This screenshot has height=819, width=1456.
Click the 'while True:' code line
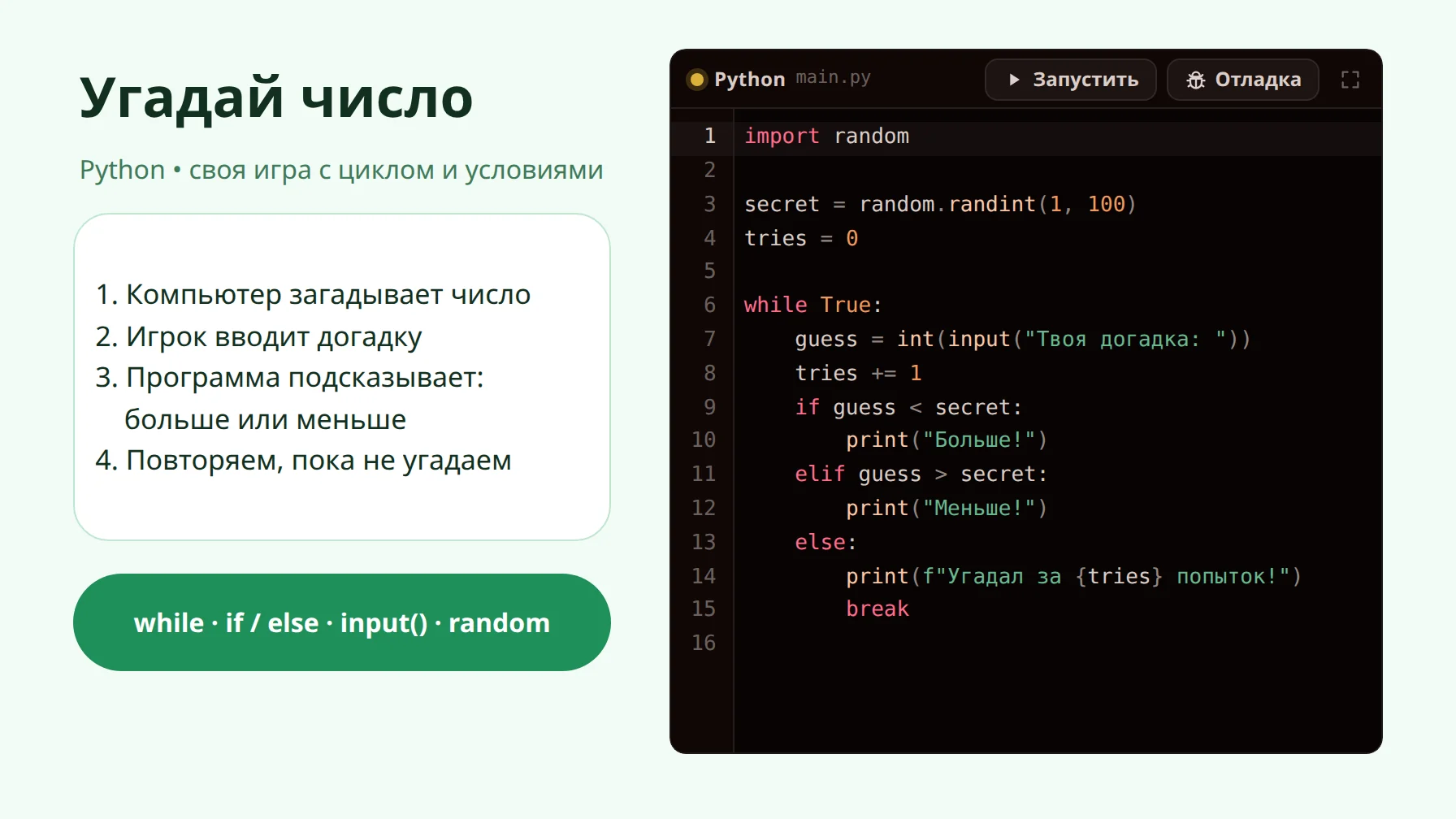click(812, 305)
